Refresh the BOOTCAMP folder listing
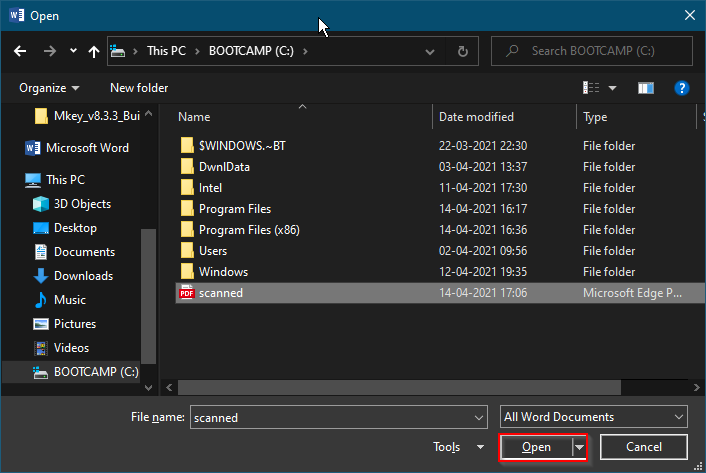 tap(462, 51)
